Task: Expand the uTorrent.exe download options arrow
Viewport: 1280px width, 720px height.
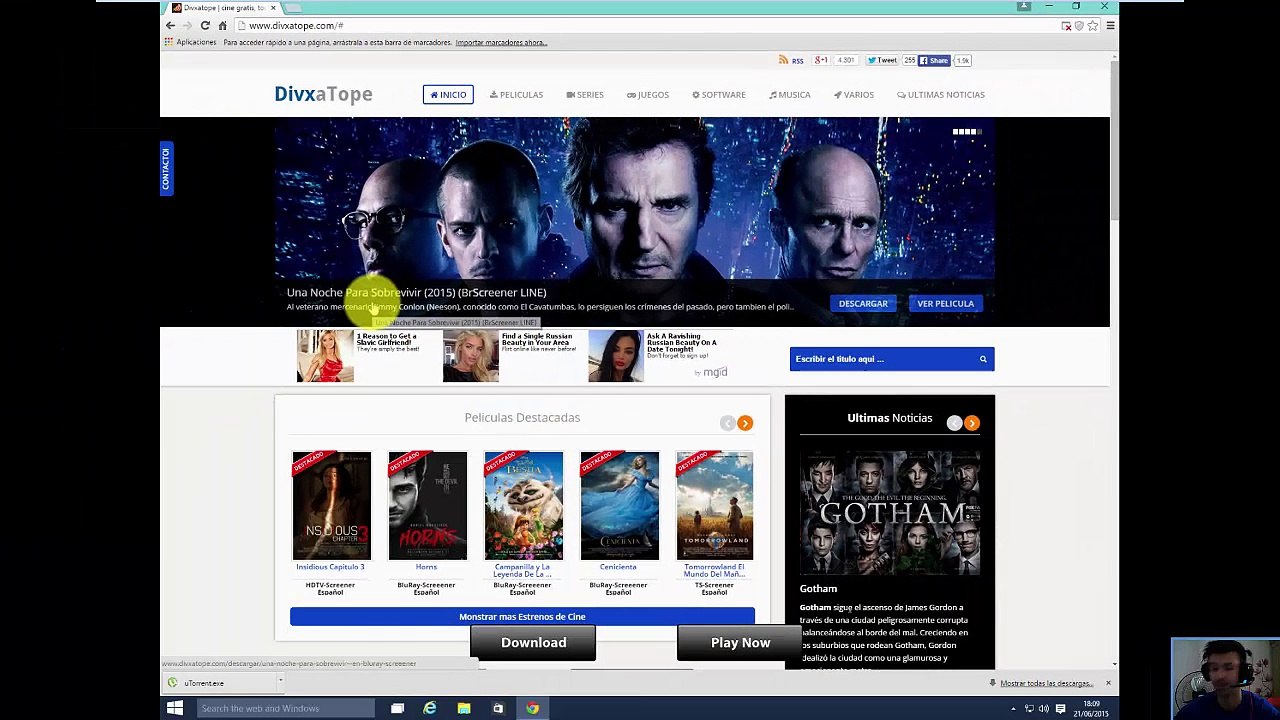Action: pos(280,682)
